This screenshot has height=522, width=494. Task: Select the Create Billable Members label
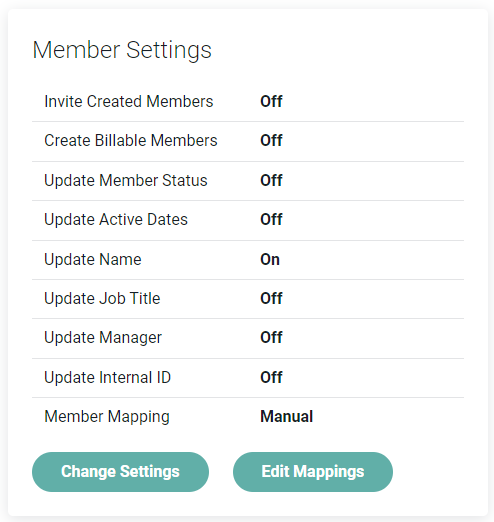point(131,140)
